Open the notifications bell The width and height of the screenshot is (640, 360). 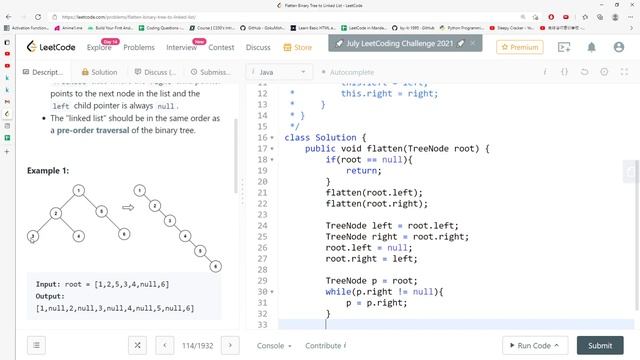591,47
